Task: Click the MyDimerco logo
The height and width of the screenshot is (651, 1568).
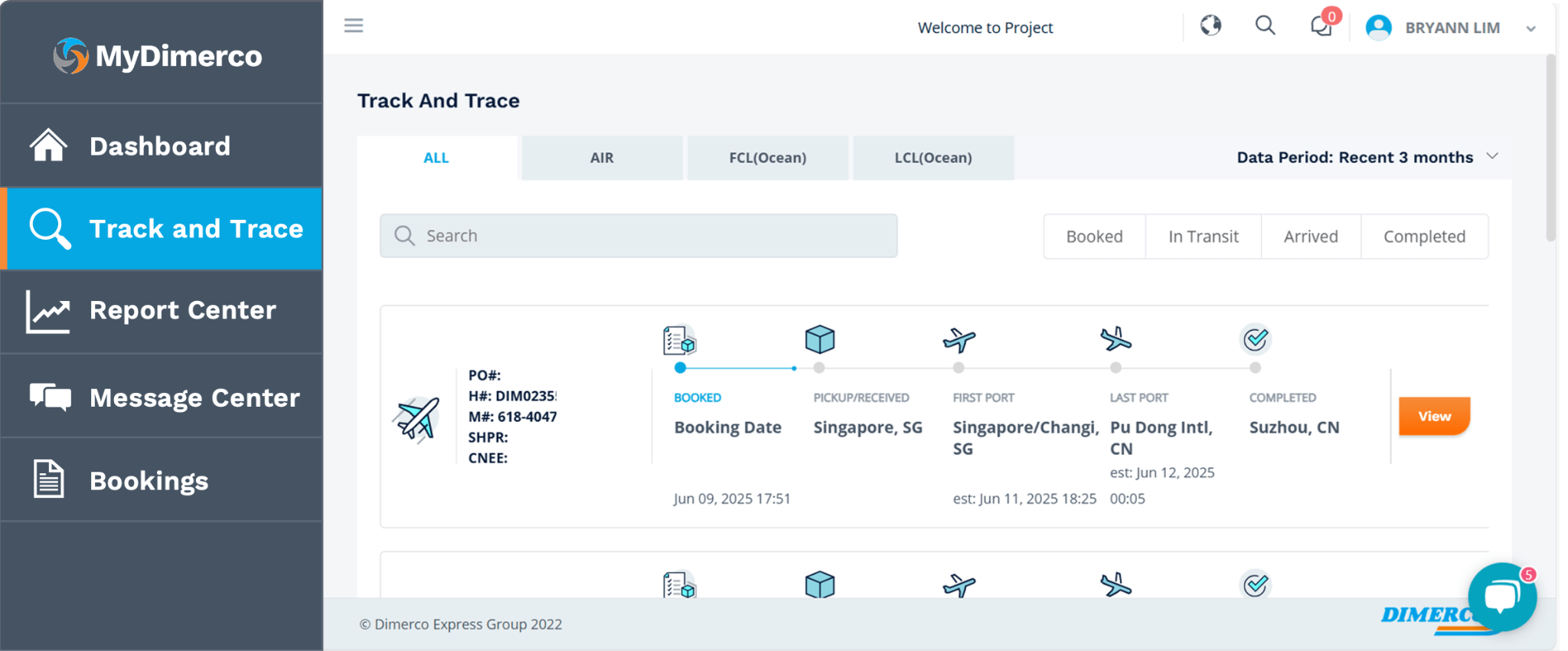Action: 158,56
